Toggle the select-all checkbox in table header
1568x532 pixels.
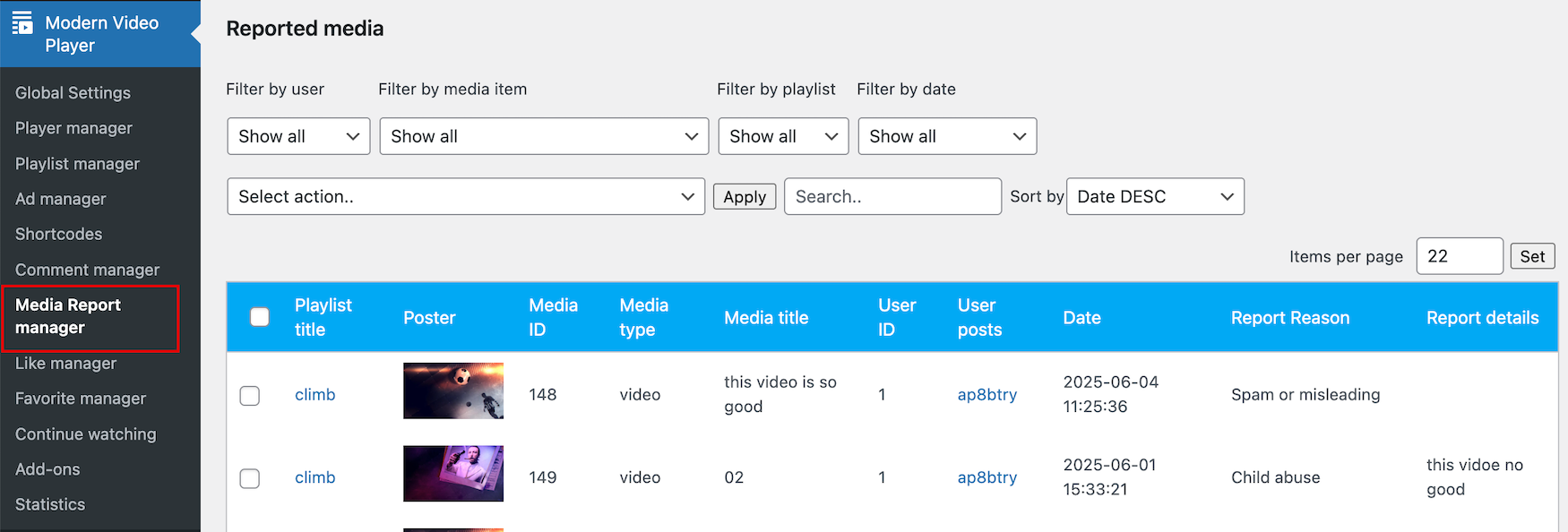pos(260,317)
